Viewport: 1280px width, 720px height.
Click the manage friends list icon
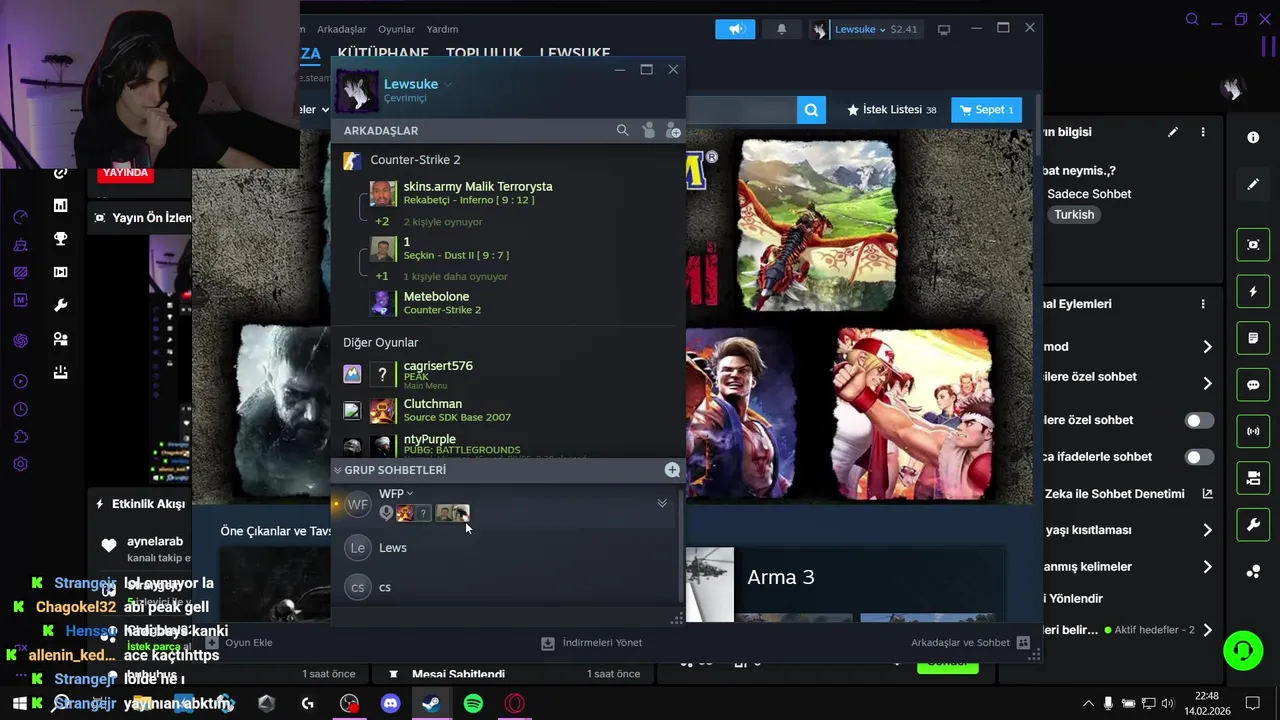(648, 131)
